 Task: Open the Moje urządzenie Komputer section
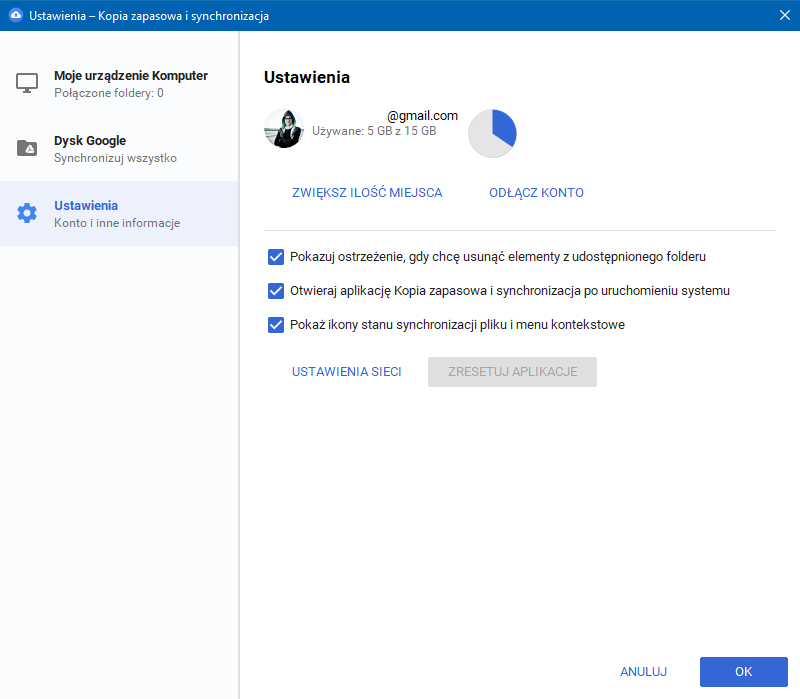[119, 84]
